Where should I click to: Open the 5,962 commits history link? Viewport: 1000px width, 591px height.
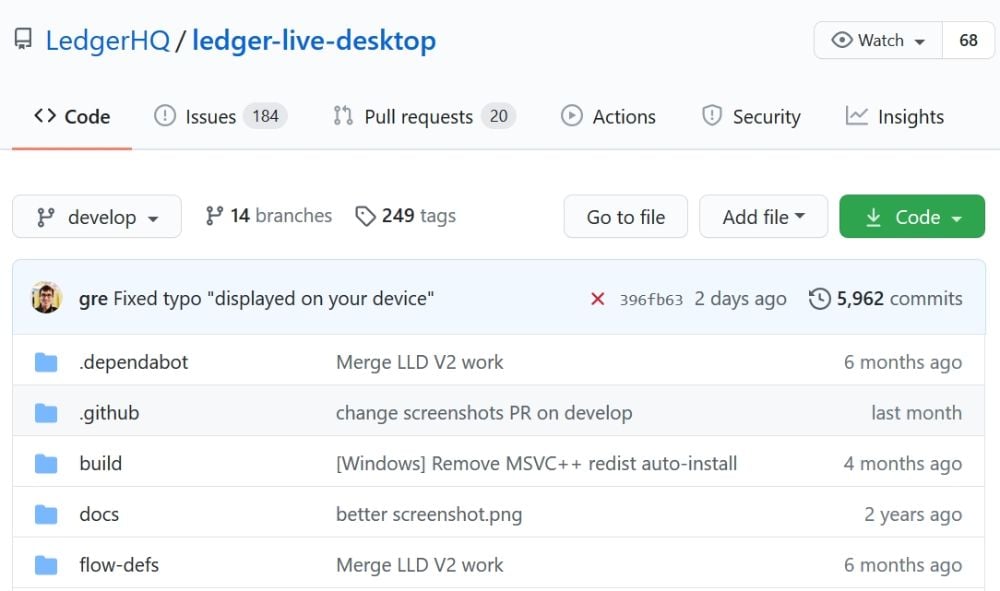pos(886,299)
